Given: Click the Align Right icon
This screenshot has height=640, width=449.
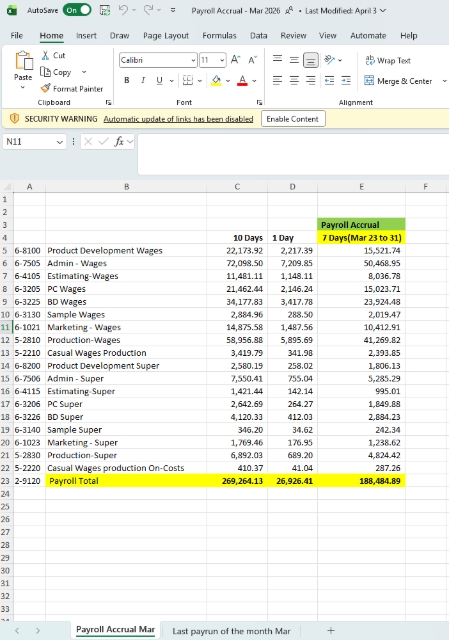Looking at the screenshot, I should pos(311,80).
